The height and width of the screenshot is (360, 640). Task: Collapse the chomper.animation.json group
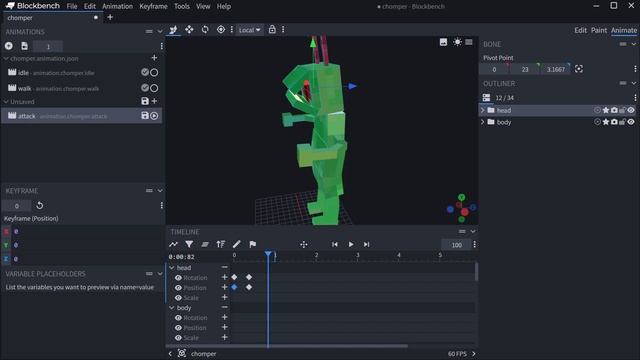point(6,59)
